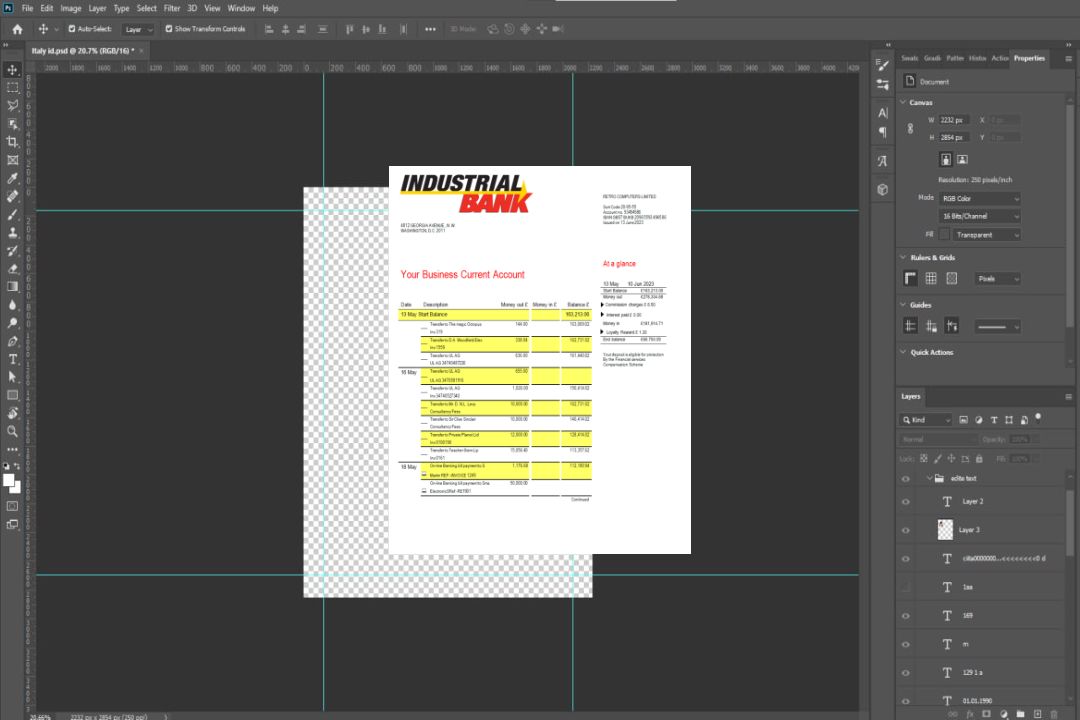Click the canvas Fill color swatch
Screen dimensions: 1080x720
945,235
